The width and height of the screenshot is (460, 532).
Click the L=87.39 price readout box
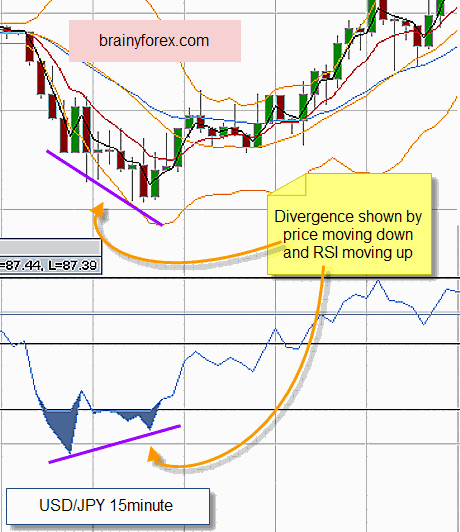(x=50, y=265)
